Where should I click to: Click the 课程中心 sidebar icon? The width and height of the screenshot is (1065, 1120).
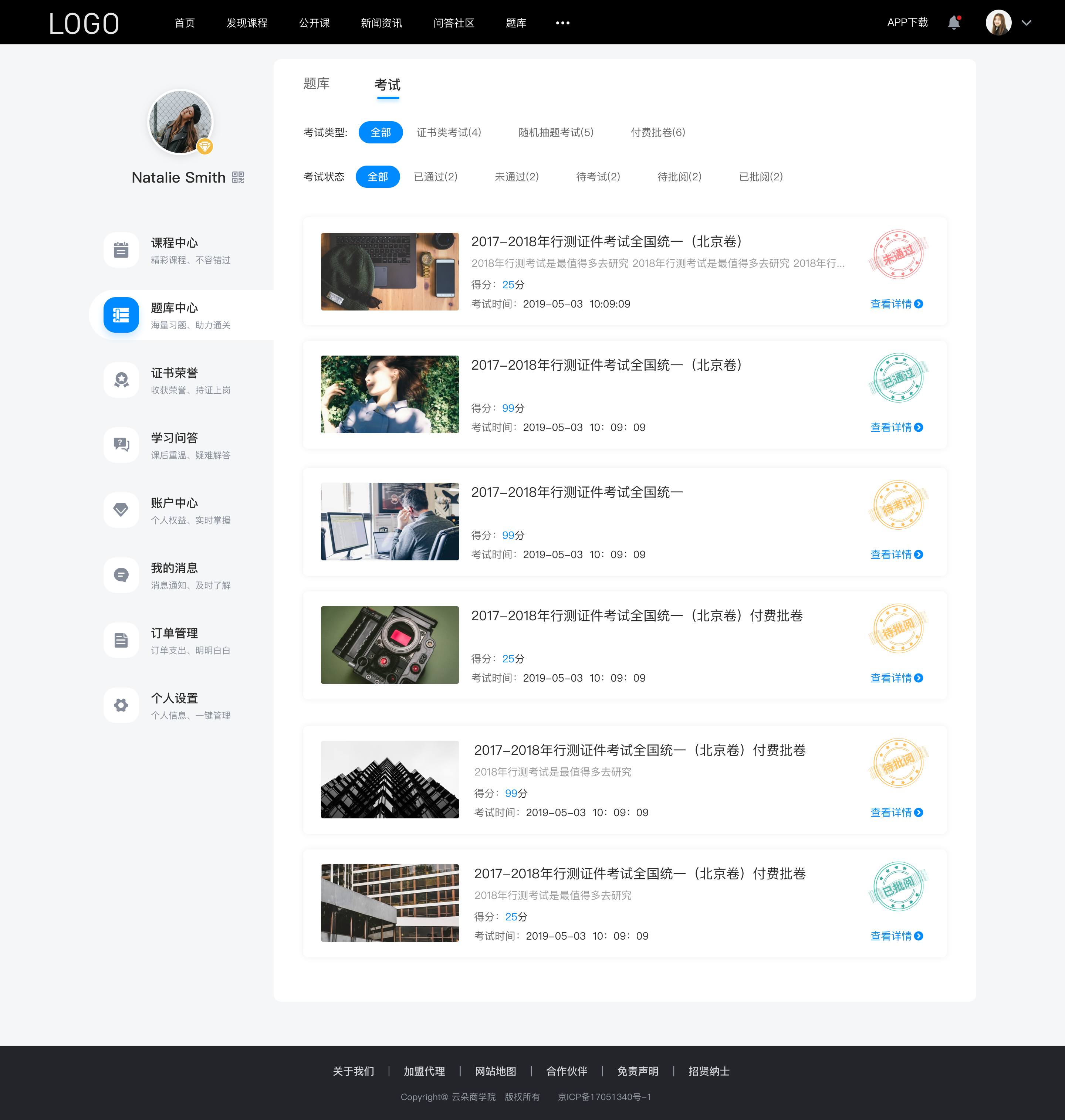[x=121, y=250]
